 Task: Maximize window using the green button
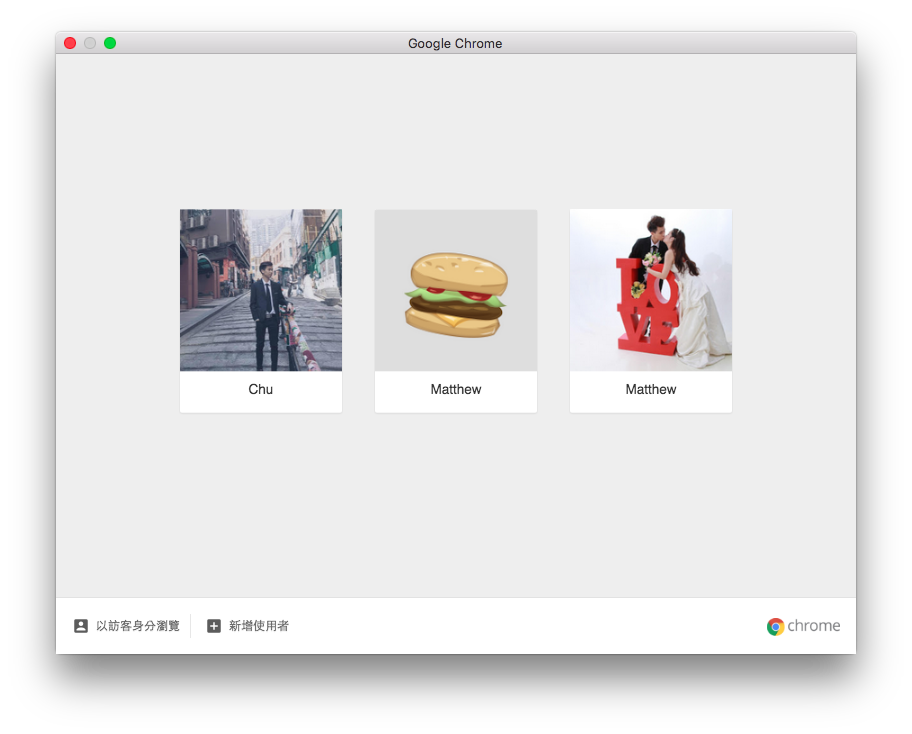point(110,43)
